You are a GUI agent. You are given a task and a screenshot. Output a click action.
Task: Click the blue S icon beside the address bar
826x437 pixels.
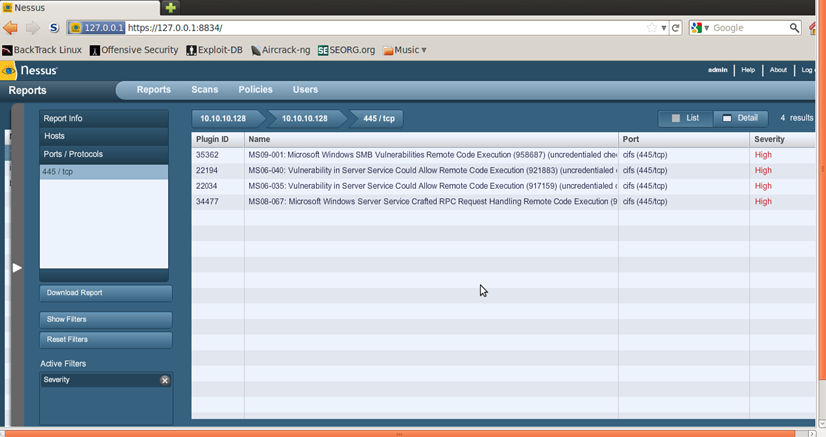pos(54,28)
